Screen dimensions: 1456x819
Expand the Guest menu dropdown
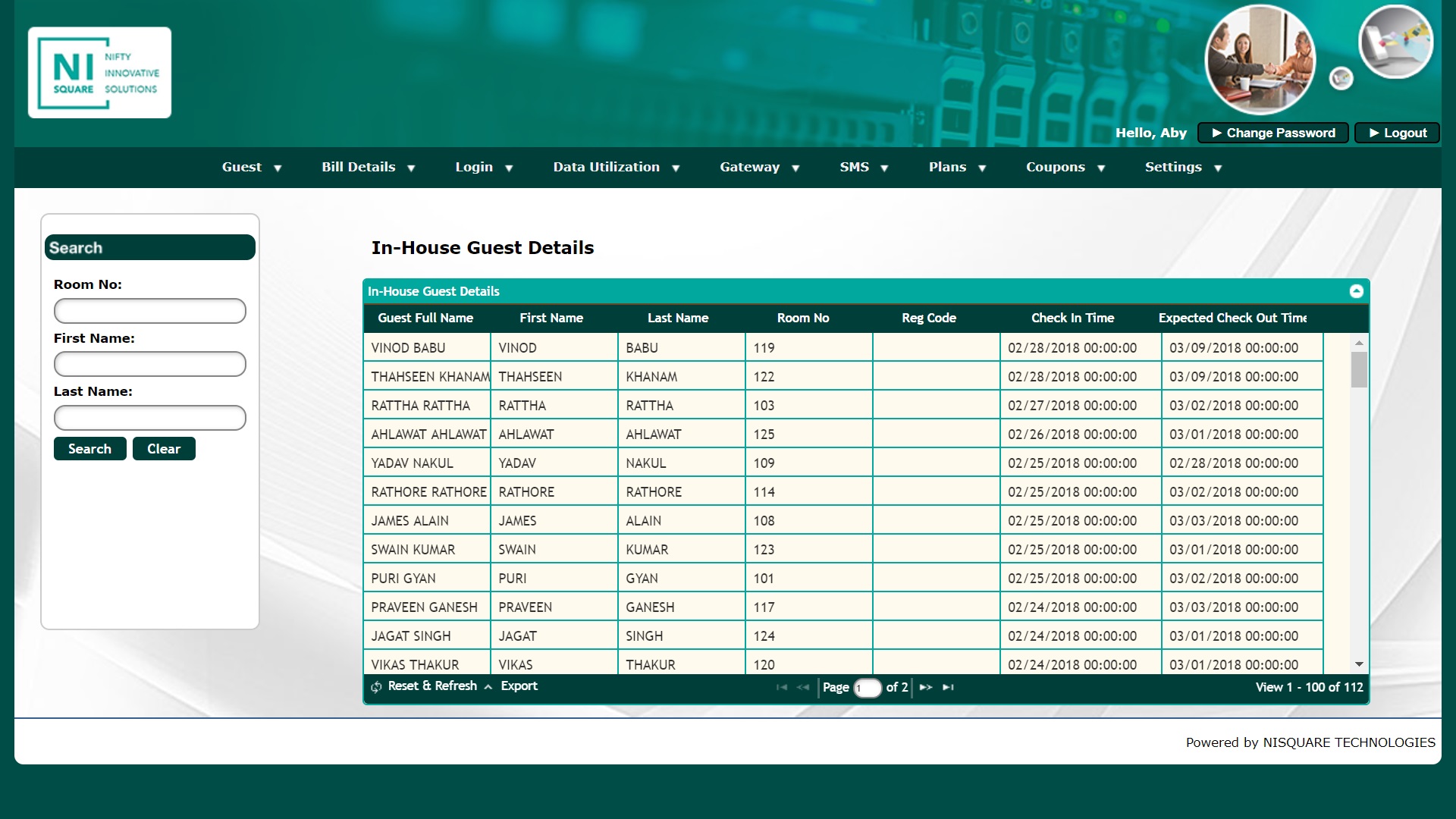click(x=252, y=168)
